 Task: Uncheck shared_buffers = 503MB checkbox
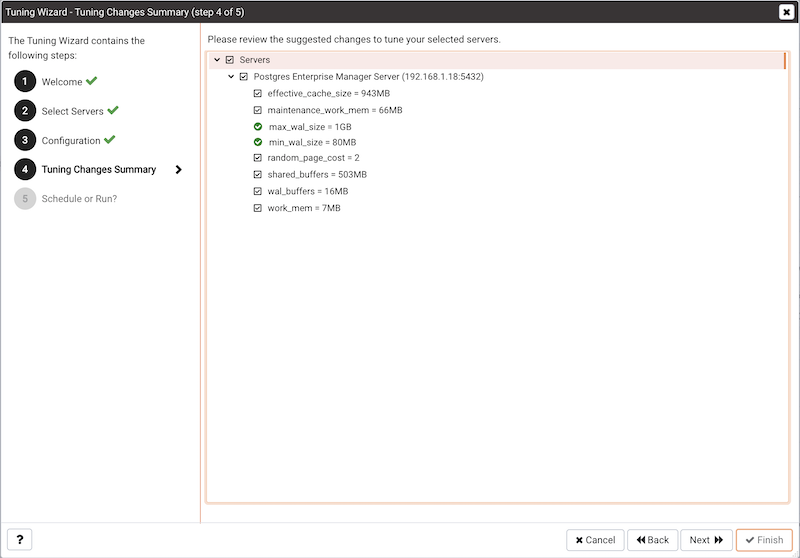(258, 174)
